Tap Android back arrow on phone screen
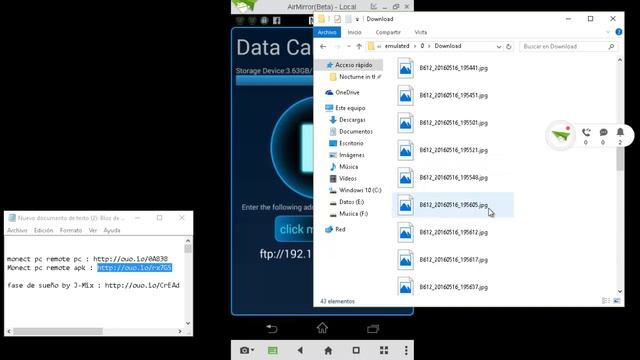 click(272, 329)
